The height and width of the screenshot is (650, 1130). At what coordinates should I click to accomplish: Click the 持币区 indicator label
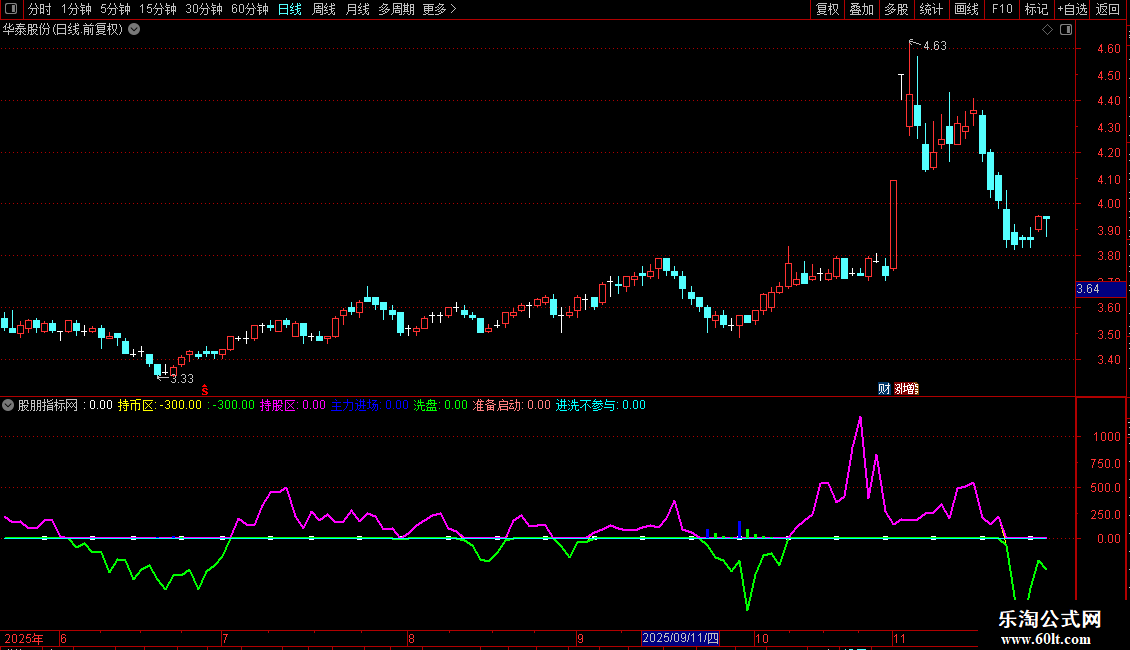point(135,405)
